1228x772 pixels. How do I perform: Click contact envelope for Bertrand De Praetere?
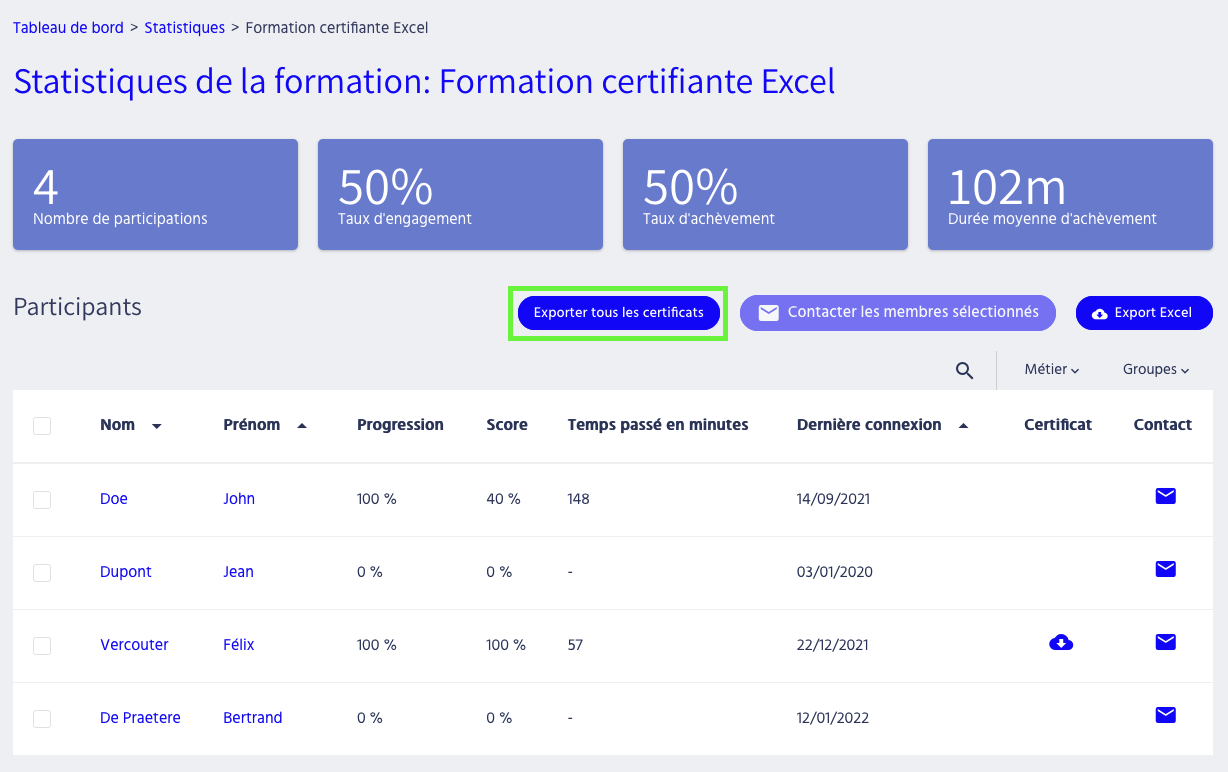click(1165, 715)
